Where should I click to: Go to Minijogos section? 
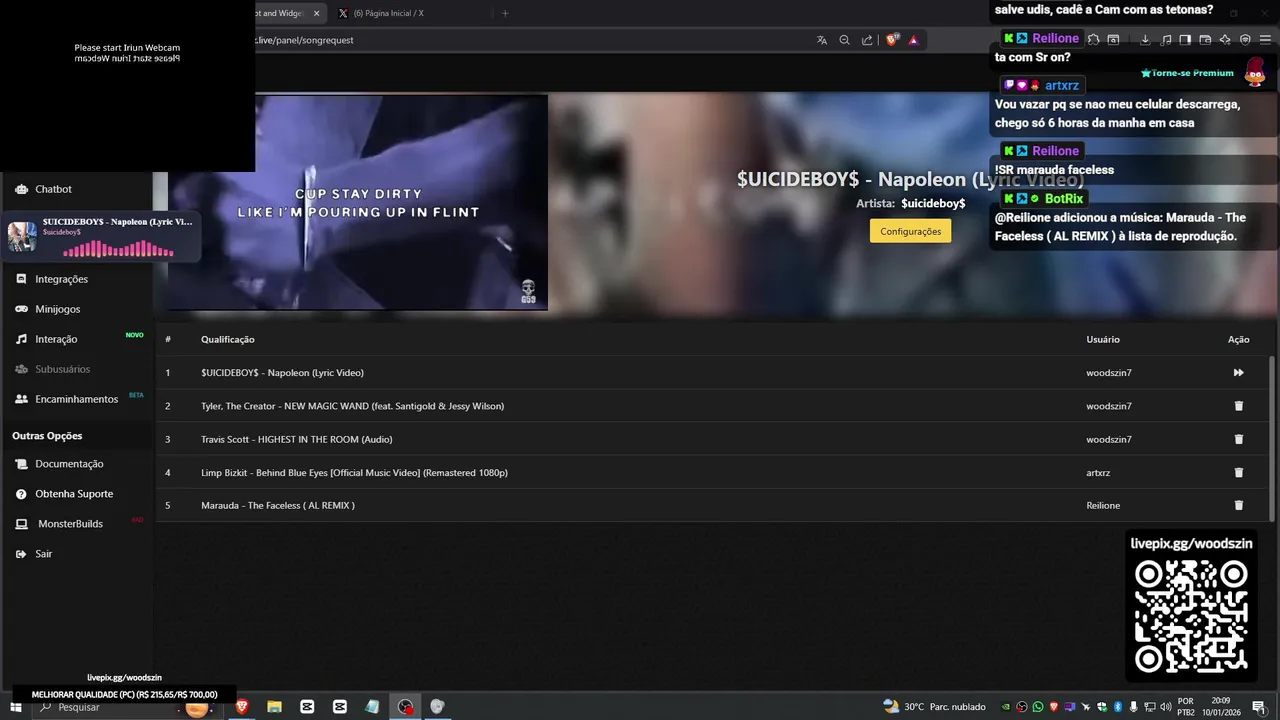tap(57, 309)
